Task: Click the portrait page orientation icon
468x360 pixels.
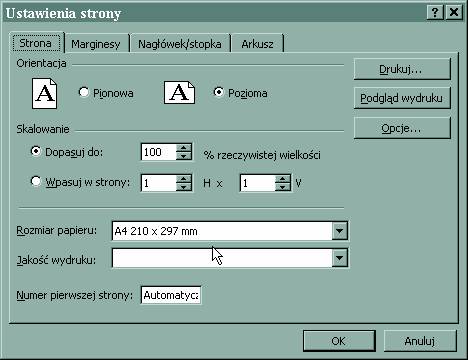Action: pos(44,93)
